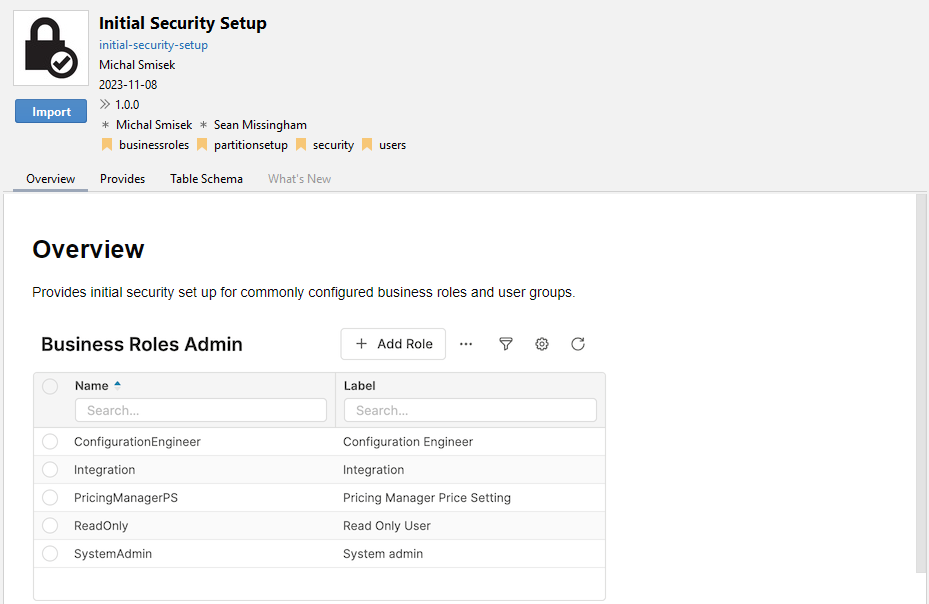Click the version 1.0.0 chevrons icon
Screen dimensions: 929x604
[105, 105]
